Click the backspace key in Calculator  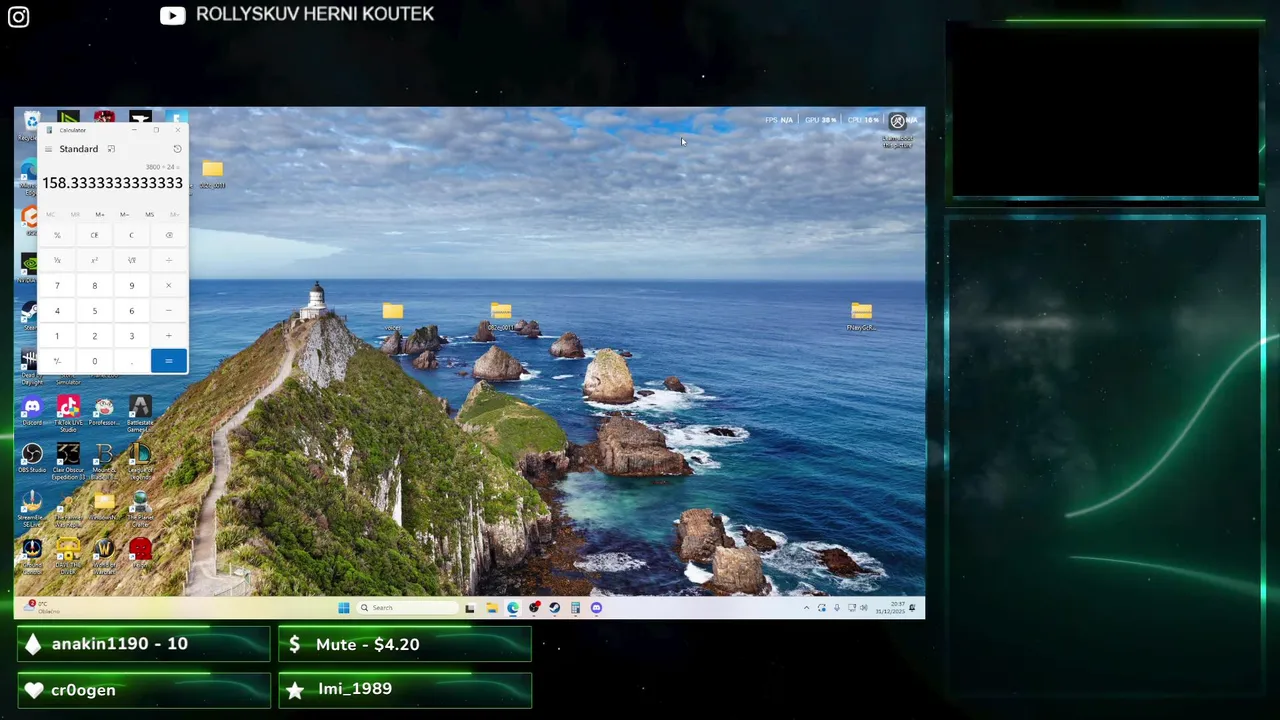pyautogui.click(x=169, y=235)
